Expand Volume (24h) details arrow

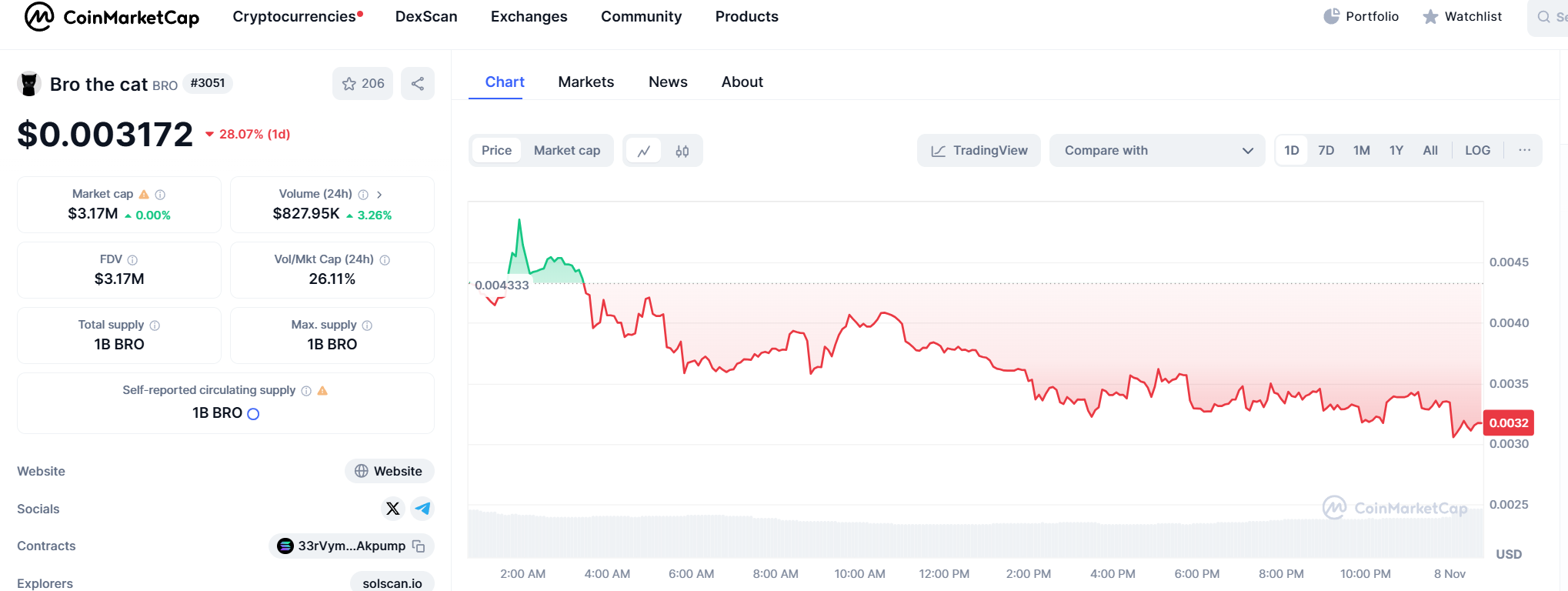(x=379, y=195)
